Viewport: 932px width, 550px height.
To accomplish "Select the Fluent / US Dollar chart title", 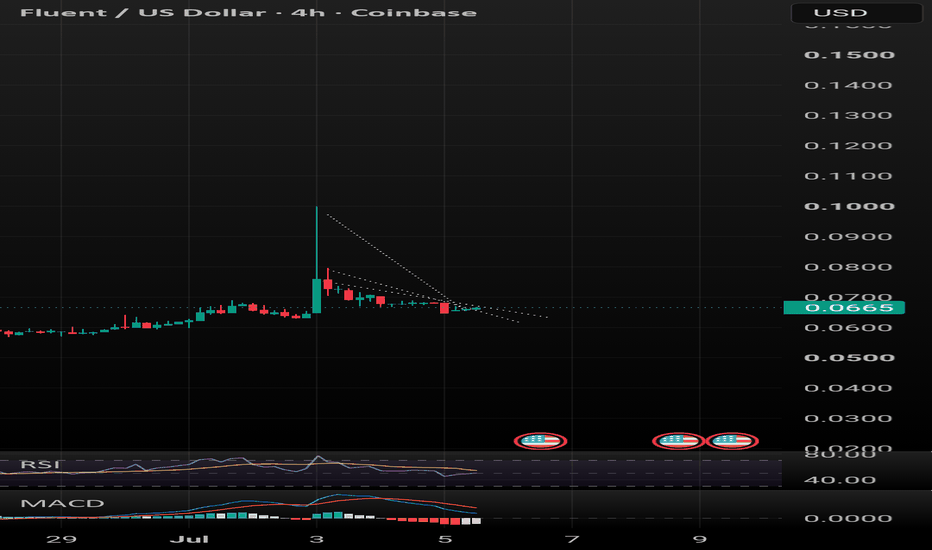I will [x=248, y=12].
